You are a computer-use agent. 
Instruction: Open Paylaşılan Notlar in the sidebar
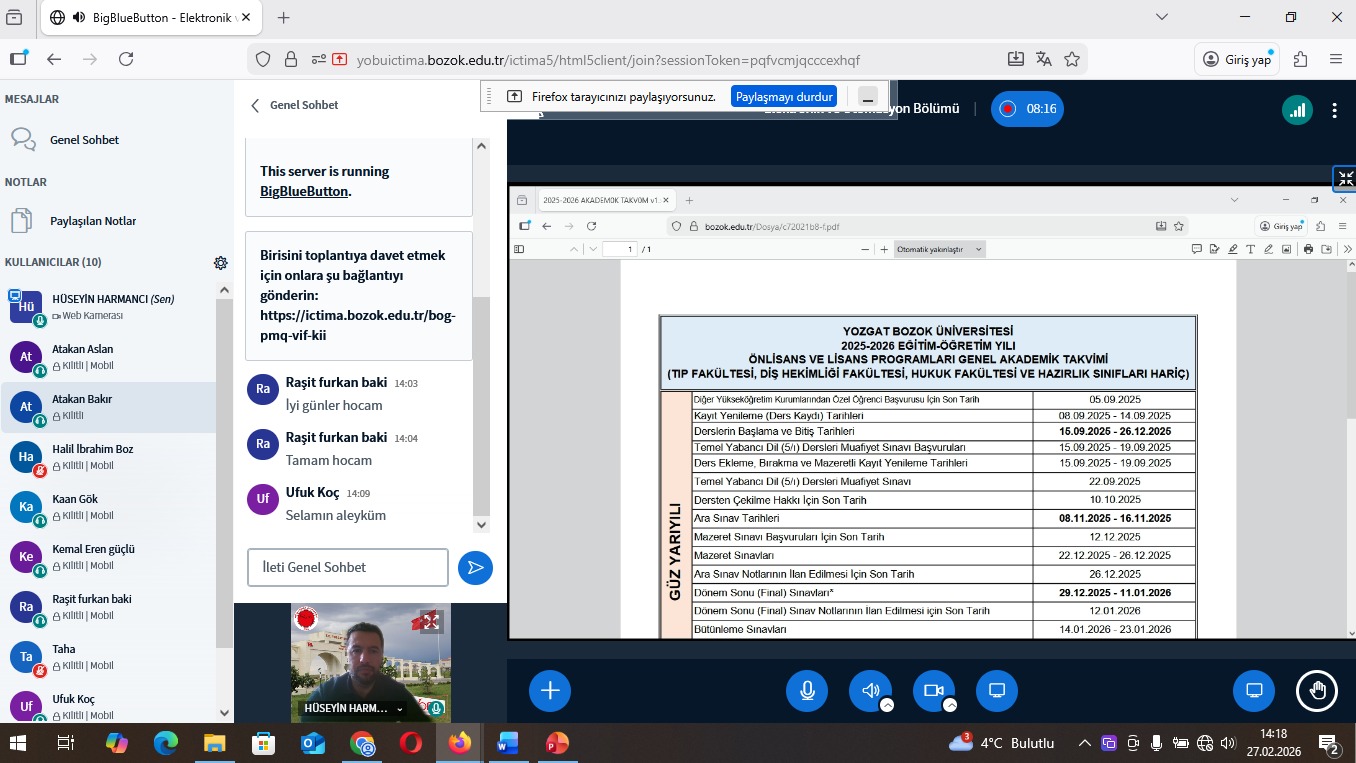[x=92, y=221]
